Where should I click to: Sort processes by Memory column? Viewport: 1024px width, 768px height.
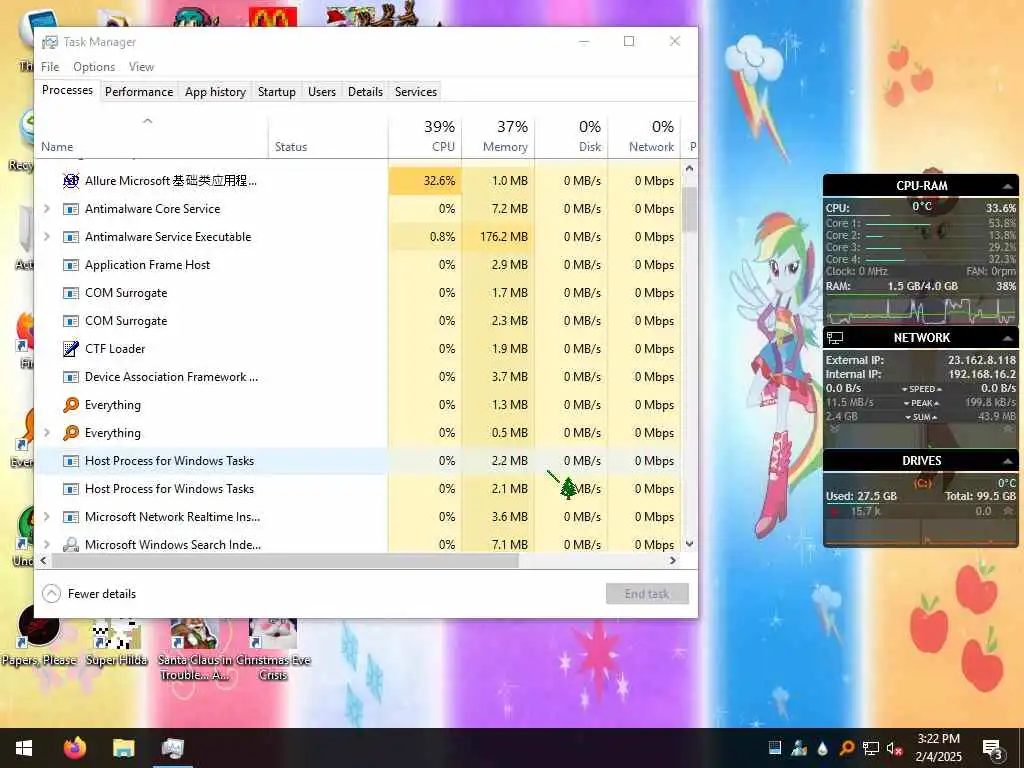point(498,136)
